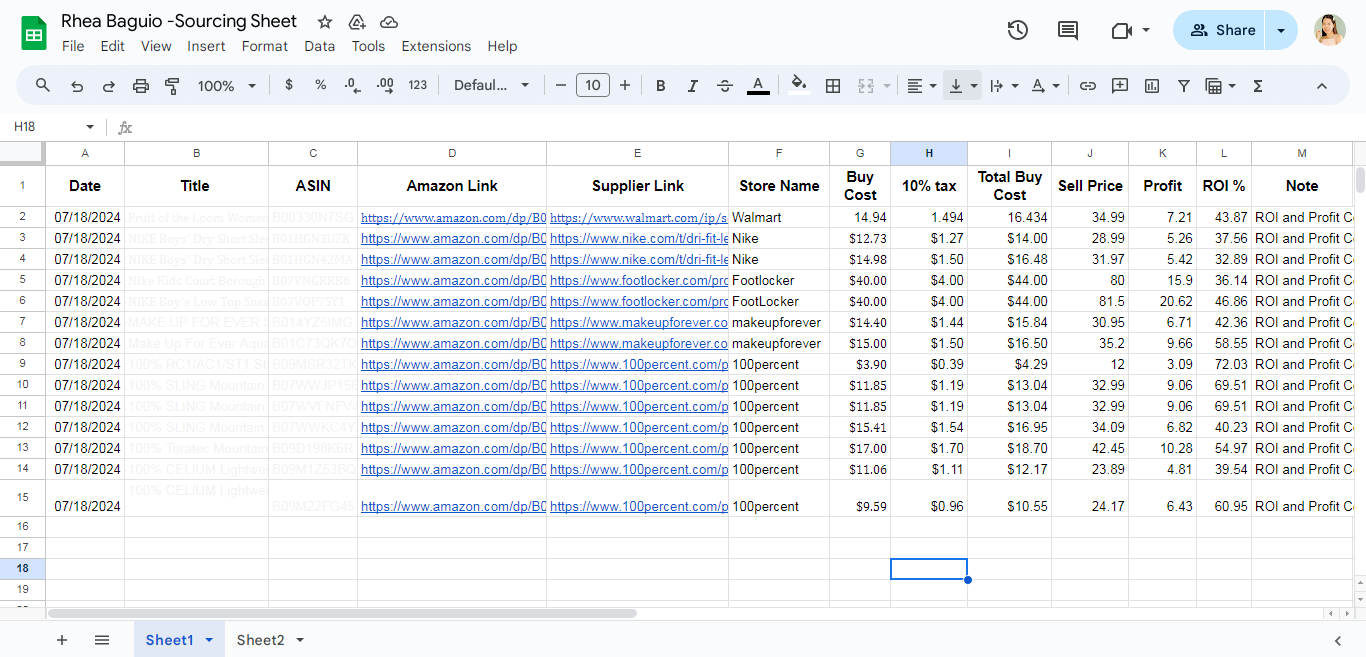
Task: Click the add sheet plus button
Action: point(62,640)
